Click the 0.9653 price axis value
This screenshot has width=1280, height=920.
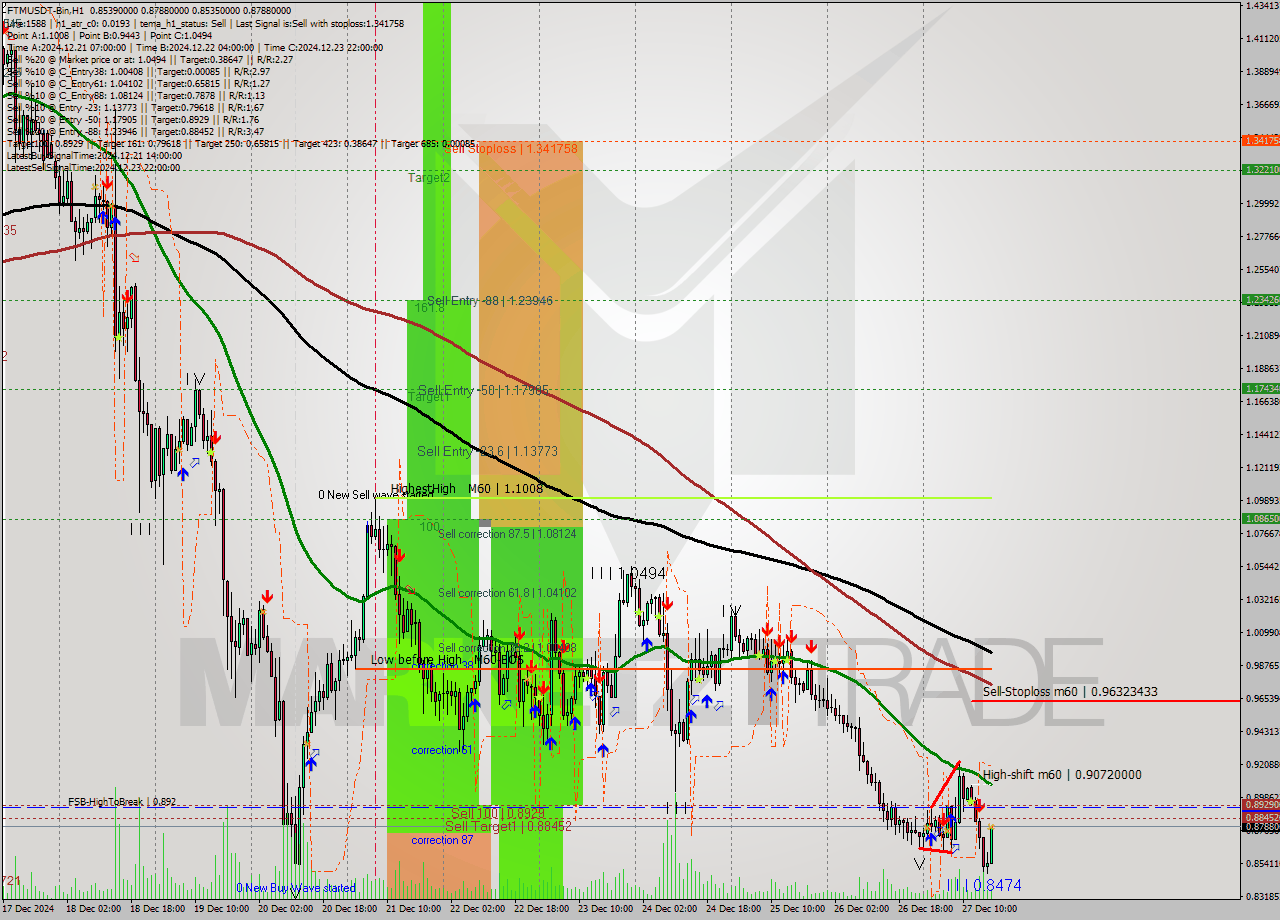pyautogui.click(x=1261, y=698)
